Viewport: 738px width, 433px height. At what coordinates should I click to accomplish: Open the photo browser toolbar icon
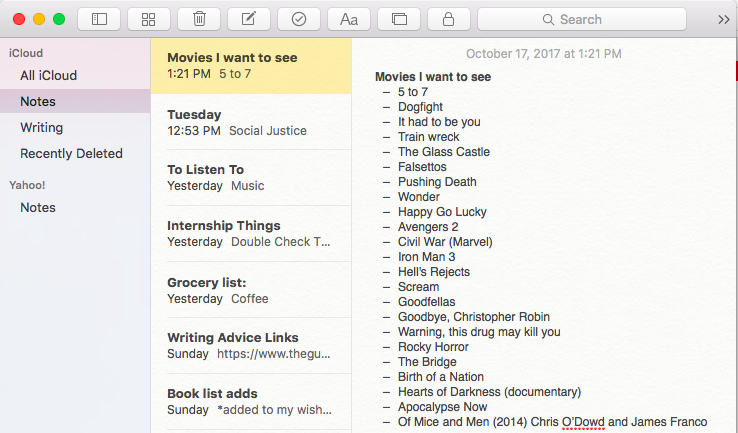399,19
